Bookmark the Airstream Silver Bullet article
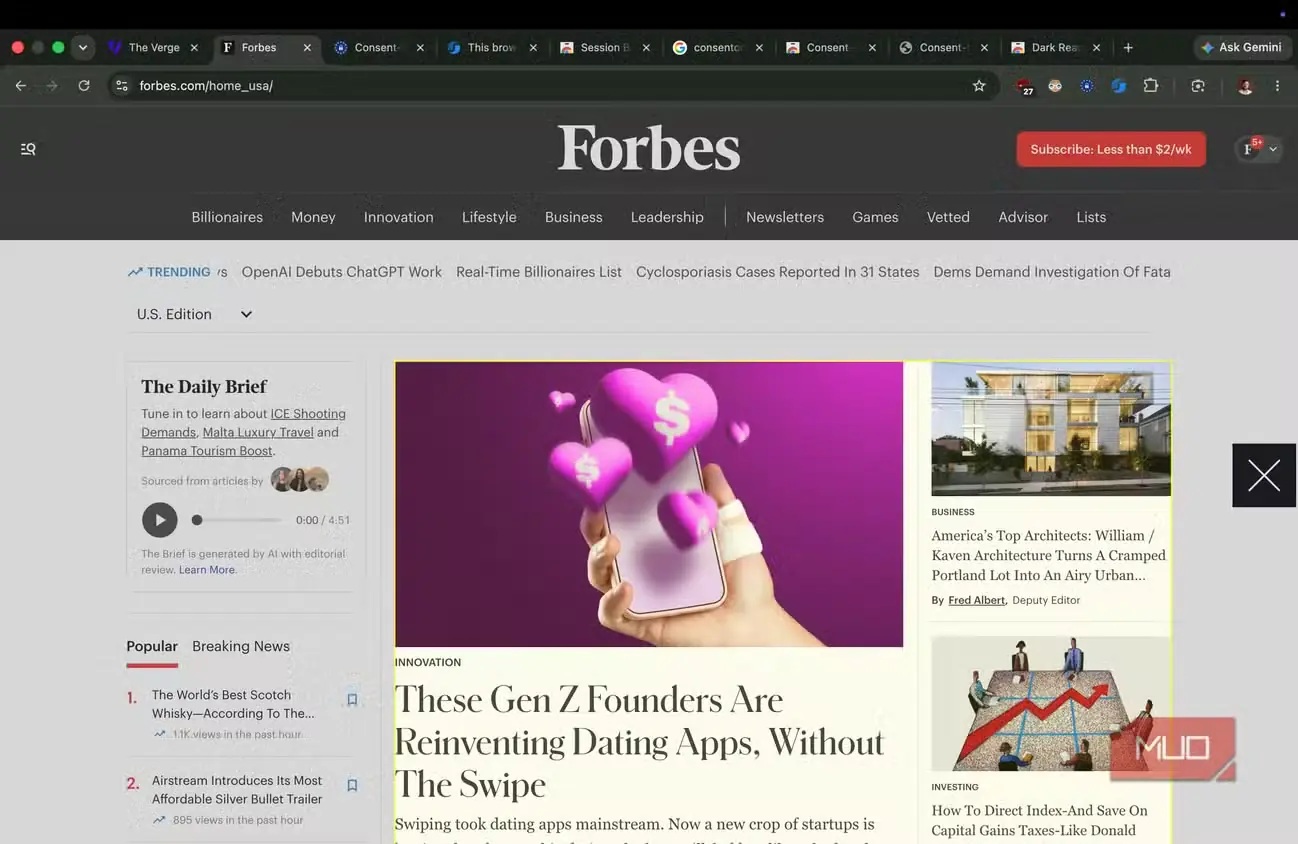This screenshot has width=1298, height=844. pyautogui.click(x=352, y=786)
